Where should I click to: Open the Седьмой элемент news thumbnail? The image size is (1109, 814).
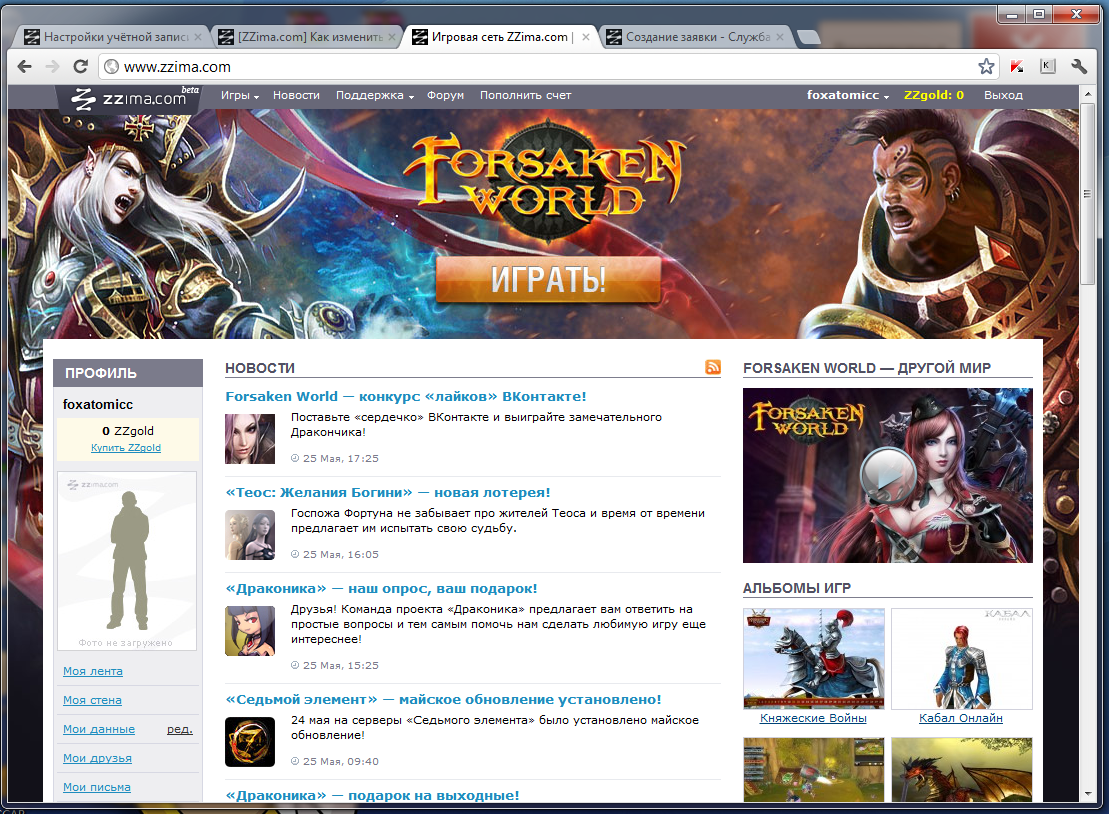[x=250, y=742]
